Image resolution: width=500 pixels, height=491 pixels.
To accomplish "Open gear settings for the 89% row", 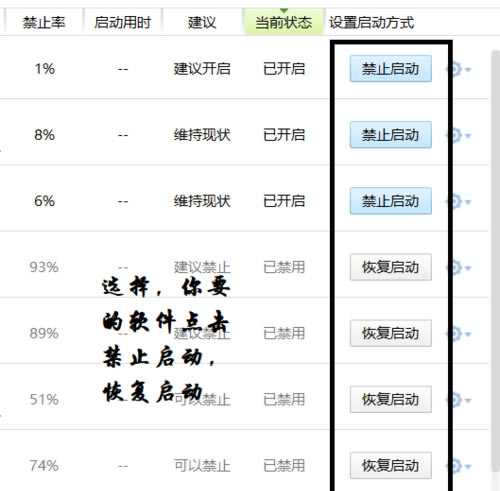I will click(x=458, y=333).
